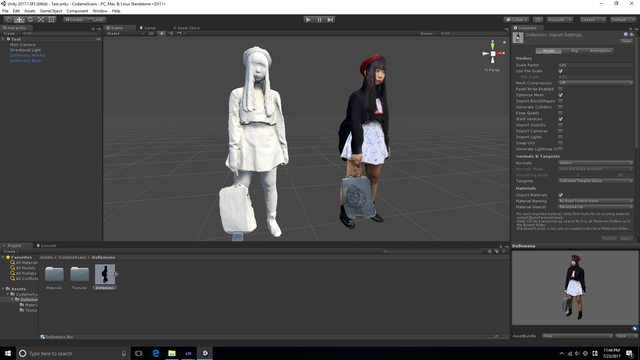
Task: Open the Material Naming dropdown
Action: (596, 201)
